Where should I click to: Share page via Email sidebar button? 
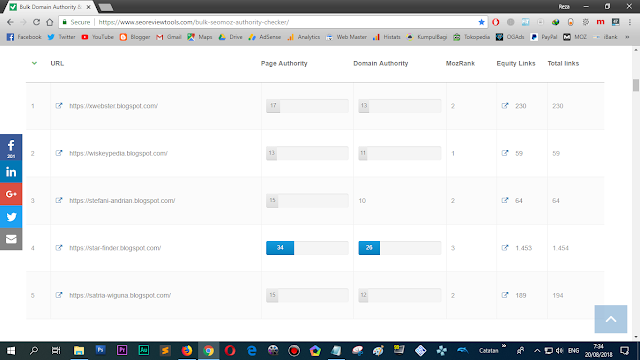11,239
